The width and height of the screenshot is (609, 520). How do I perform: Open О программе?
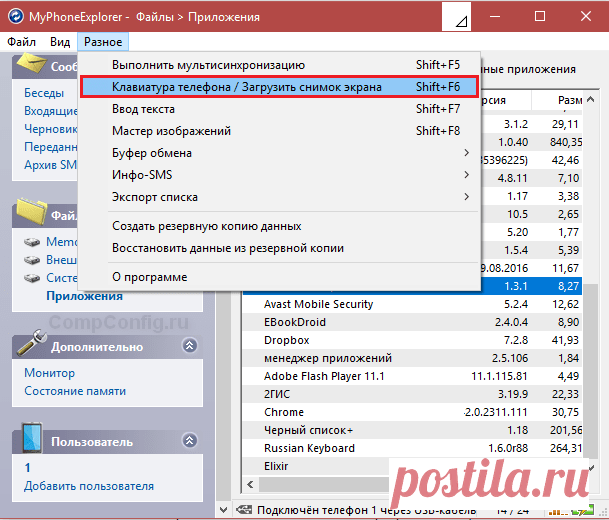279,277
